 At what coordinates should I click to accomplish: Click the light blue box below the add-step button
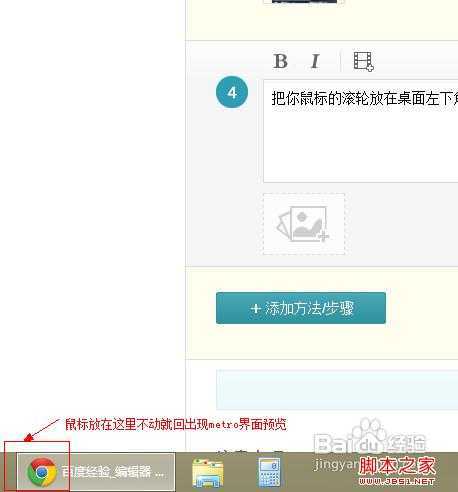pos(337,390)
